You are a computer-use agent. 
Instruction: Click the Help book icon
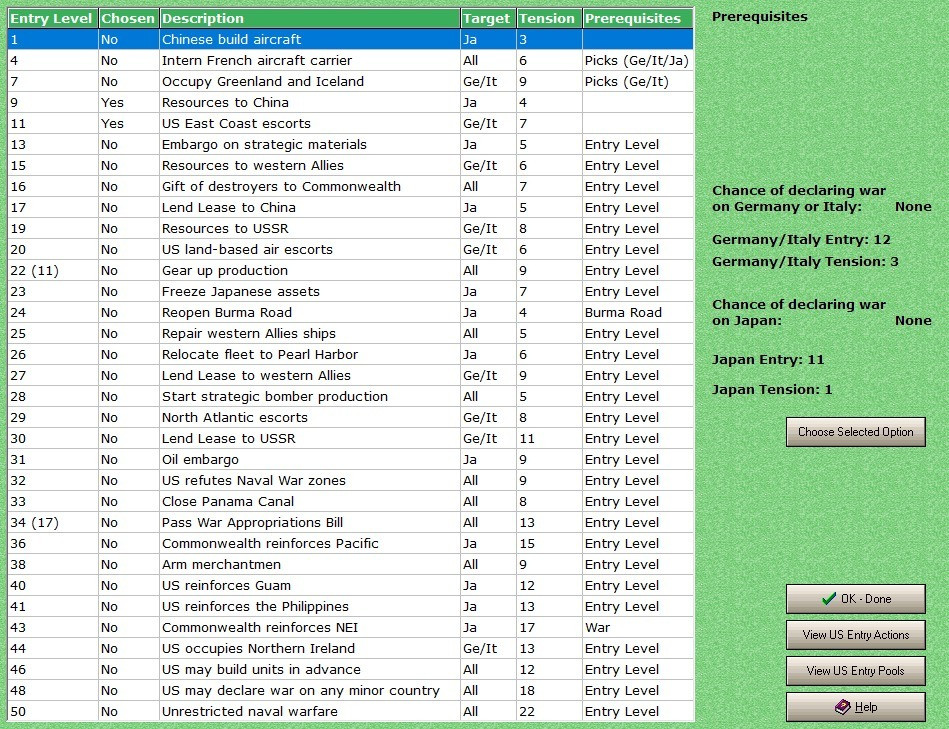click(x=842, y=707)
